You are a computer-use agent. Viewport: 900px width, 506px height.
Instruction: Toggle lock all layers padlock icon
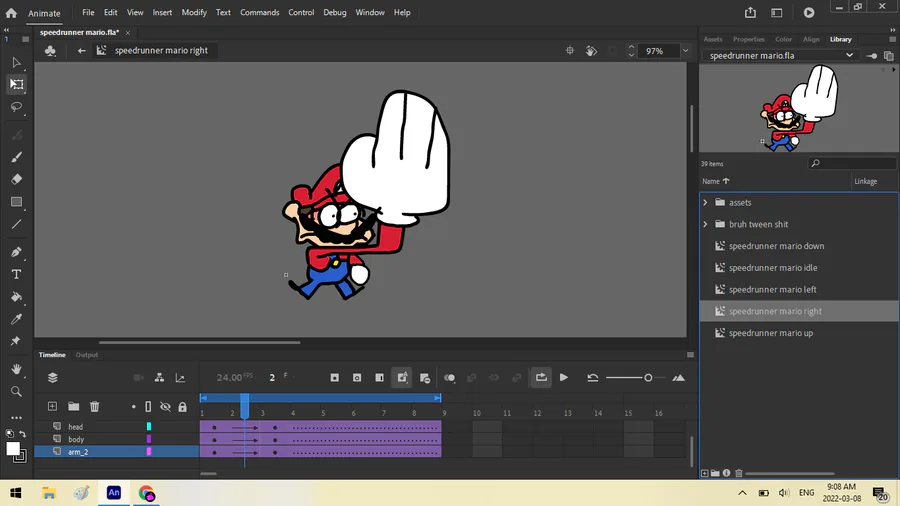(x=183, y=407)
